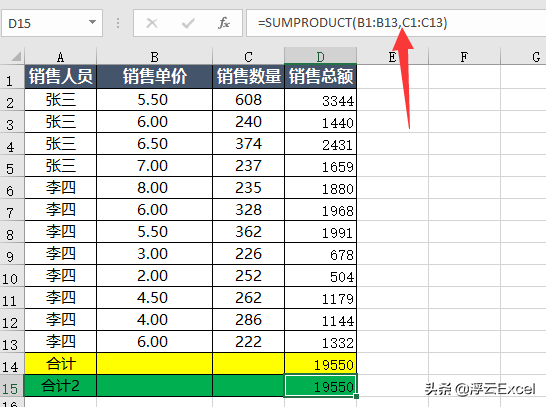Select column B header
Screen dimensions: 546x407
pos(154,56)
